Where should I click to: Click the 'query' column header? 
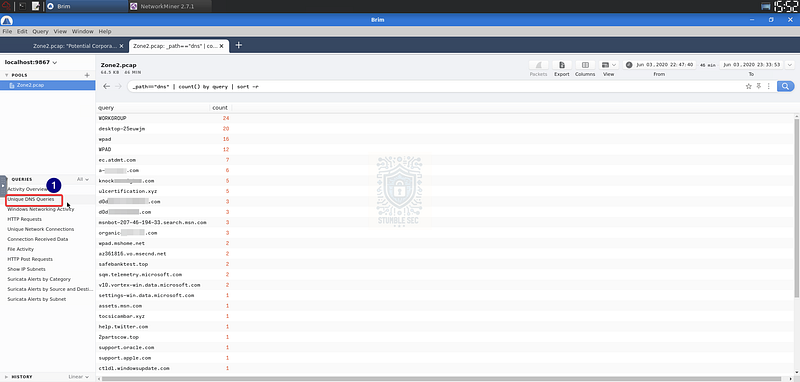click(106, 108)
